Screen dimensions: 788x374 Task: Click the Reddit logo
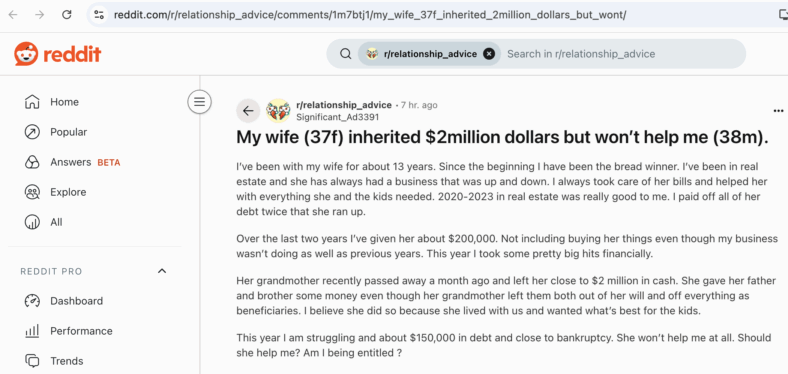click(57, 54)
